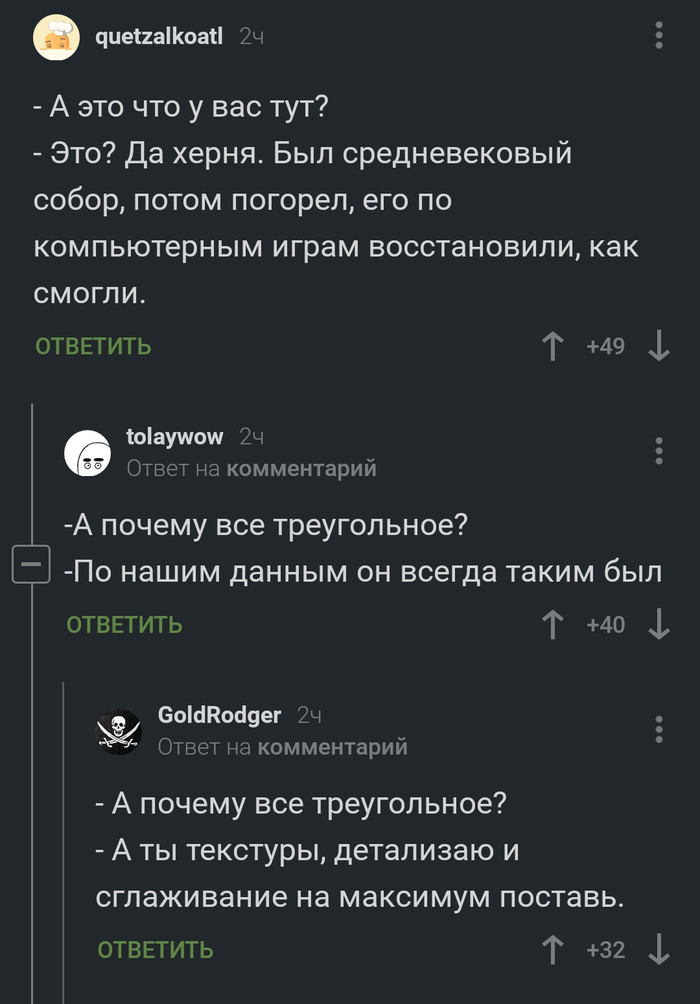Upvote tolaywow's comment

coord(551,625)
